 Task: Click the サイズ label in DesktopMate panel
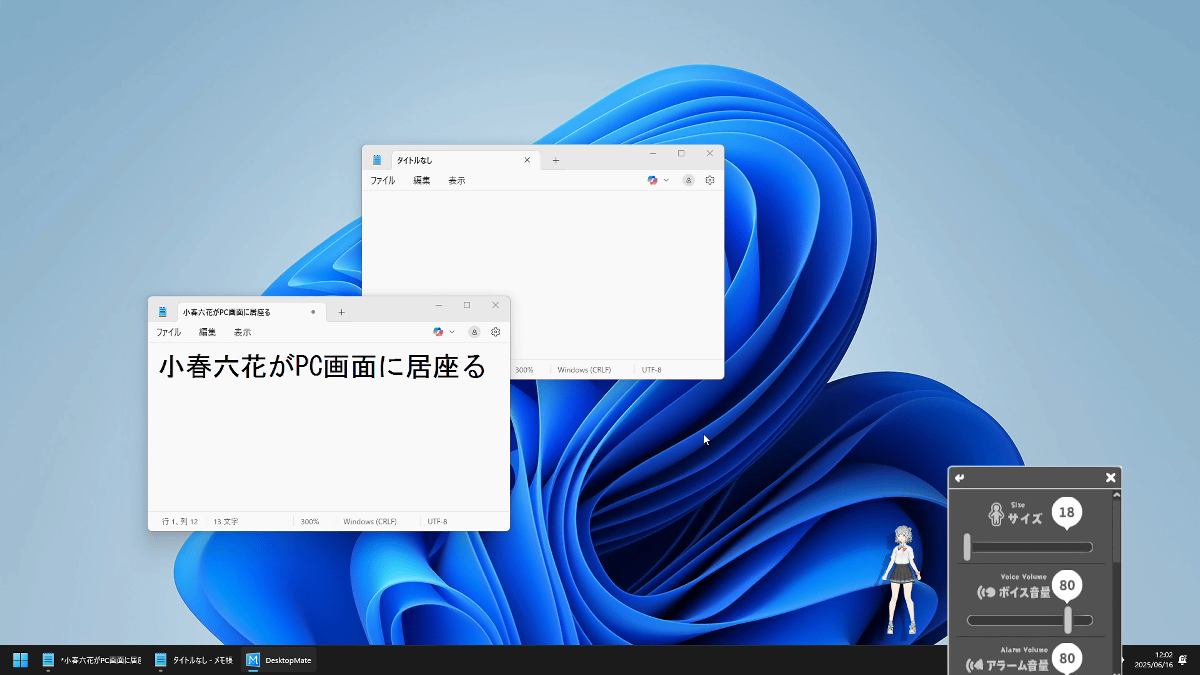(1024, 519)
